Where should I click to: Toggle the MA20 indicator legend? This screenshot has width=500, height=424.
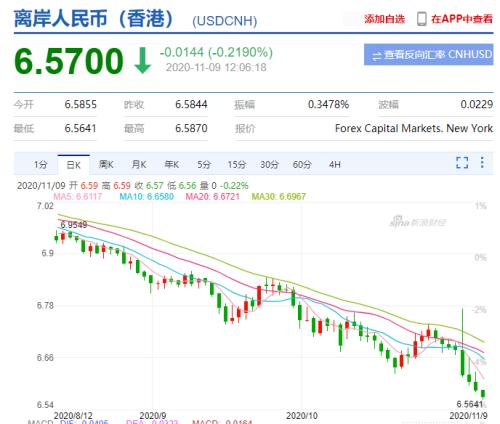pos(212,196)
